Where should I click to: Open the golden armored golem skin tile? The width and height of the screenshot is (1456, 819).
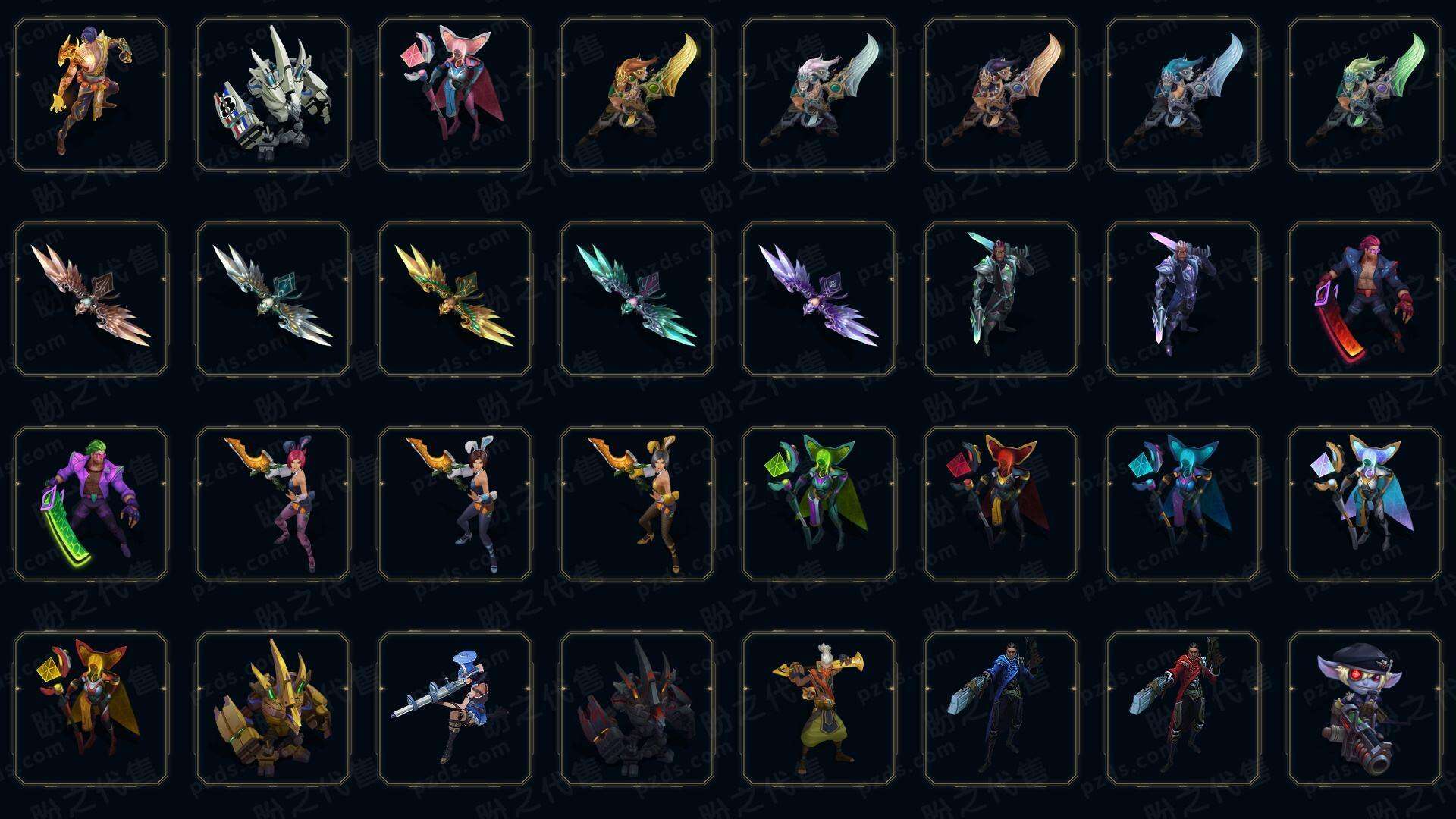click(x=273, y=708)
